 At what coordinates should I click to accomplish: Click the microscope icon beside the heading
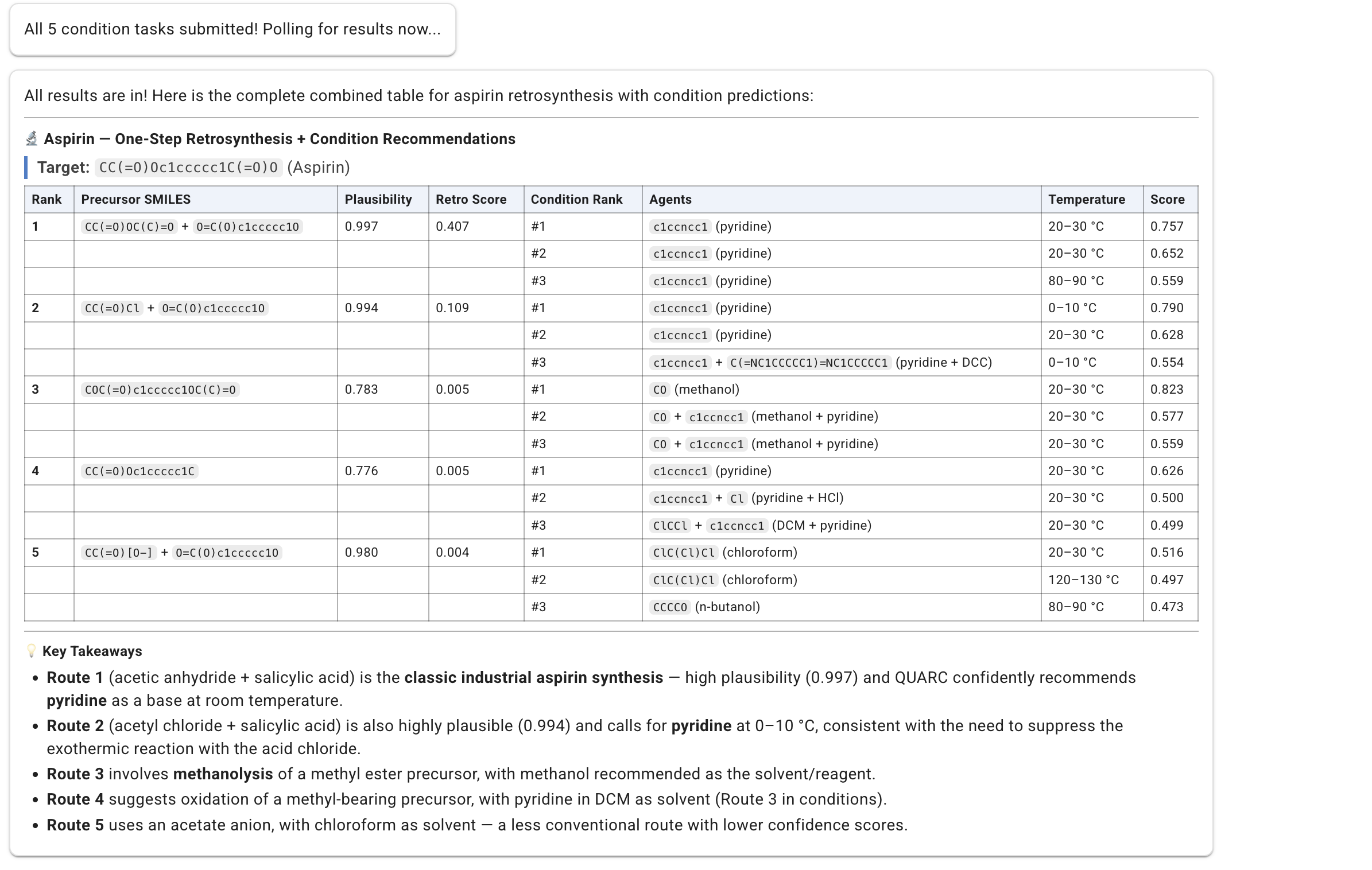pyautogui.click(x=32, y=138)
